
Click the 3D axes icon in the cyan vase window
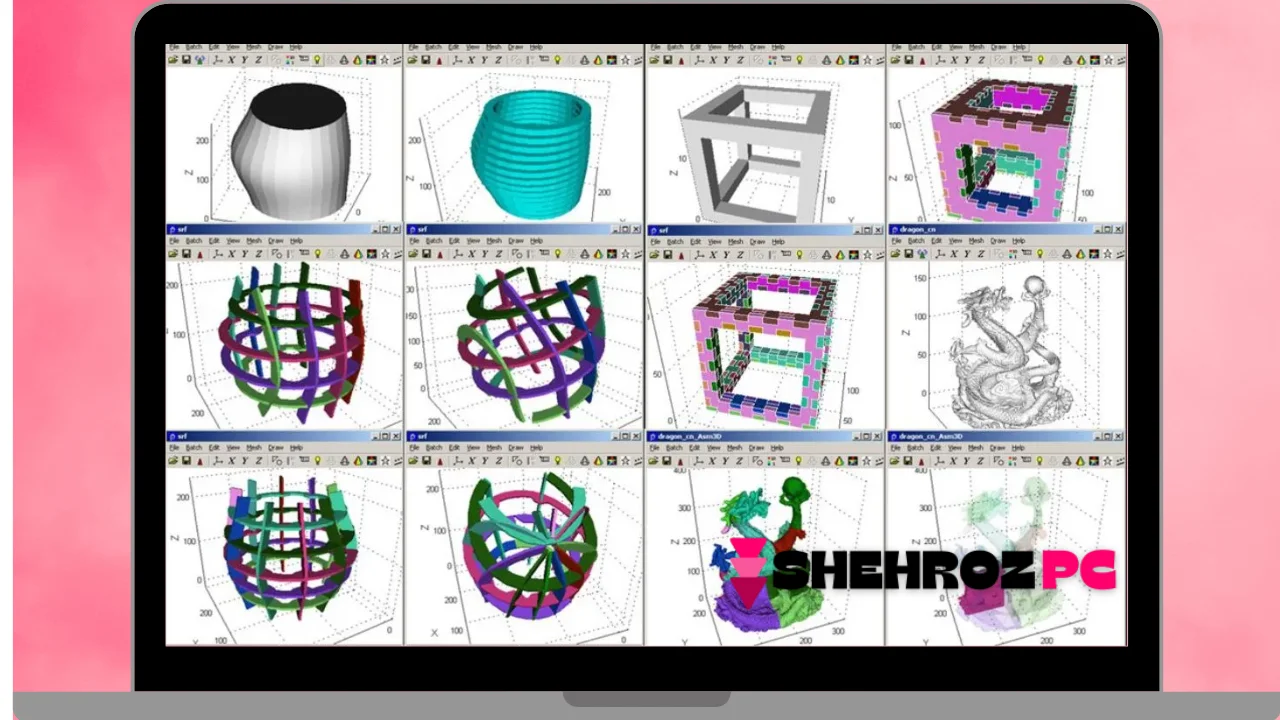458,59
